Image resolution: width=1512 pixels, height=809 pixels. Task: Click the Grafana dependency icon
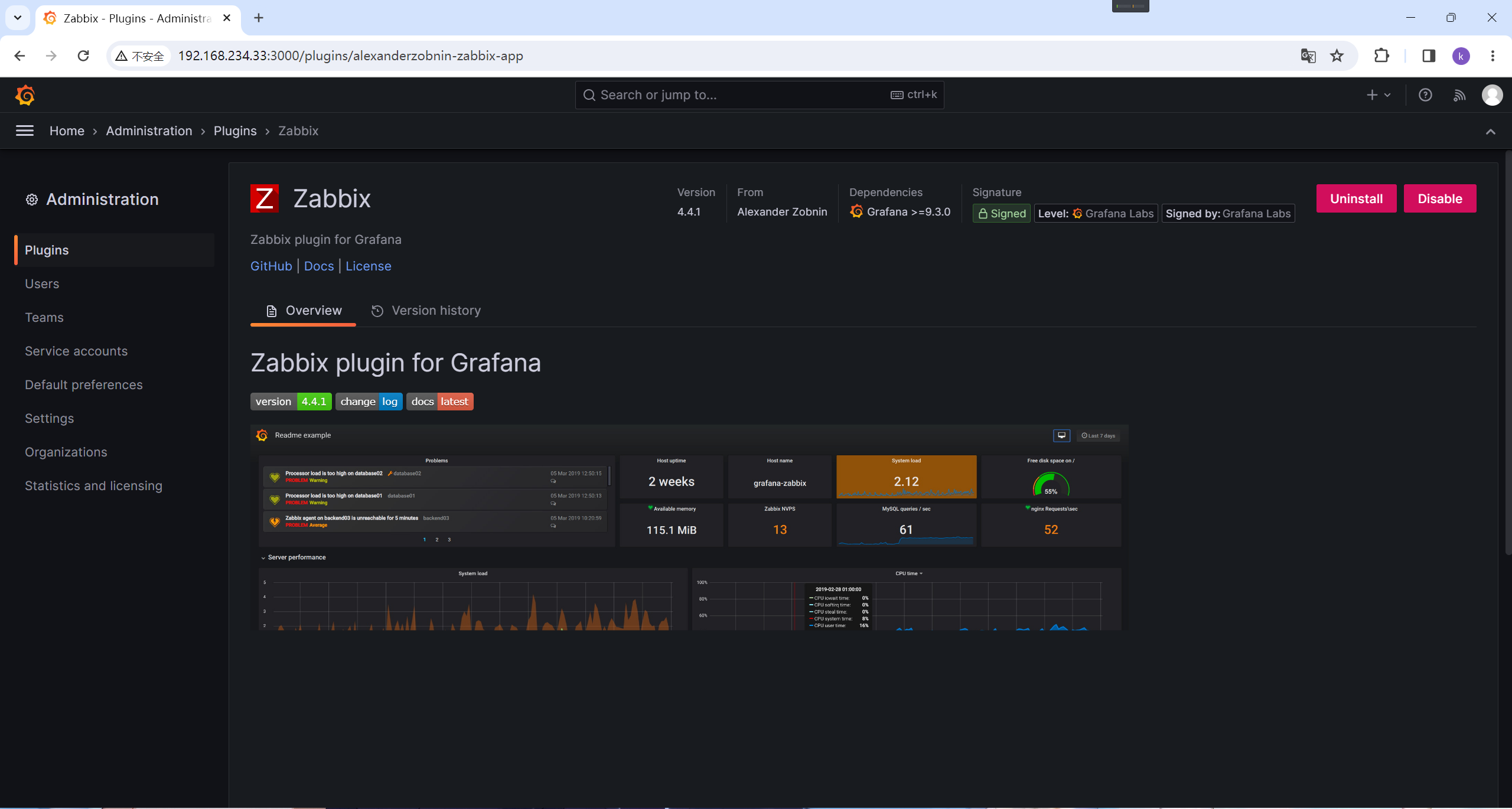point(856,211)
